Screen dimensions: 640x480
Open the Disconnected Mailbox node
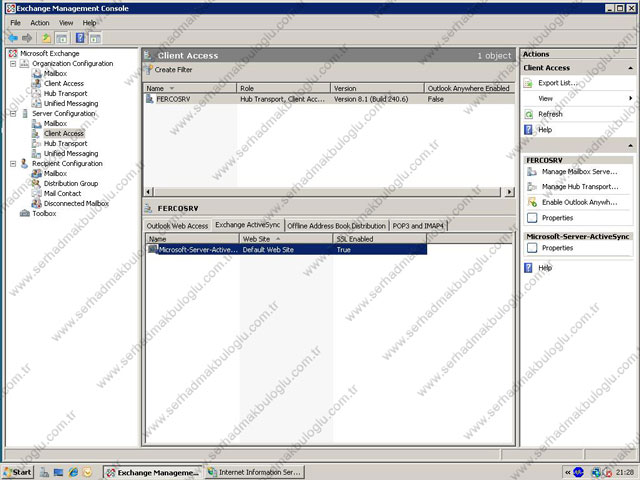coord(76,203)
